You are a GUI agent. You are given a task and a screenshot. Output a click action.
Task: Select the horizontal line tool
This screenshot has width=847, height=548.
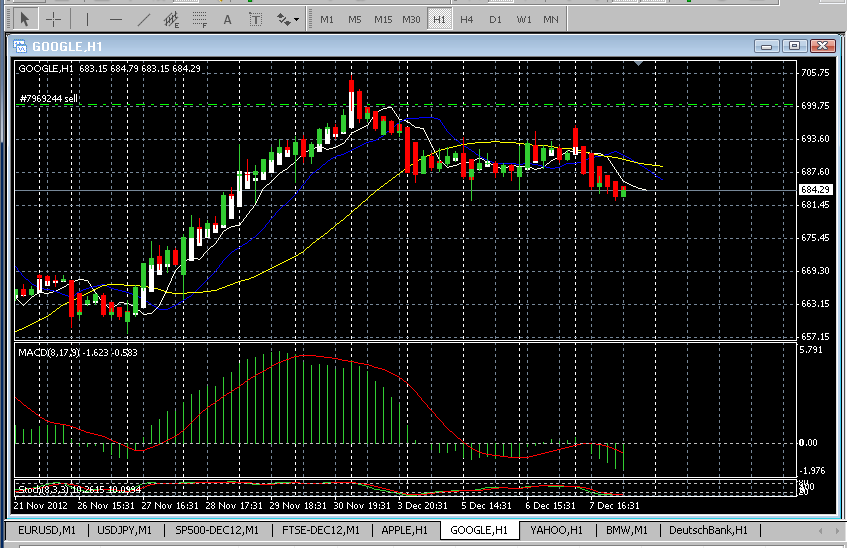coord(116,19)
